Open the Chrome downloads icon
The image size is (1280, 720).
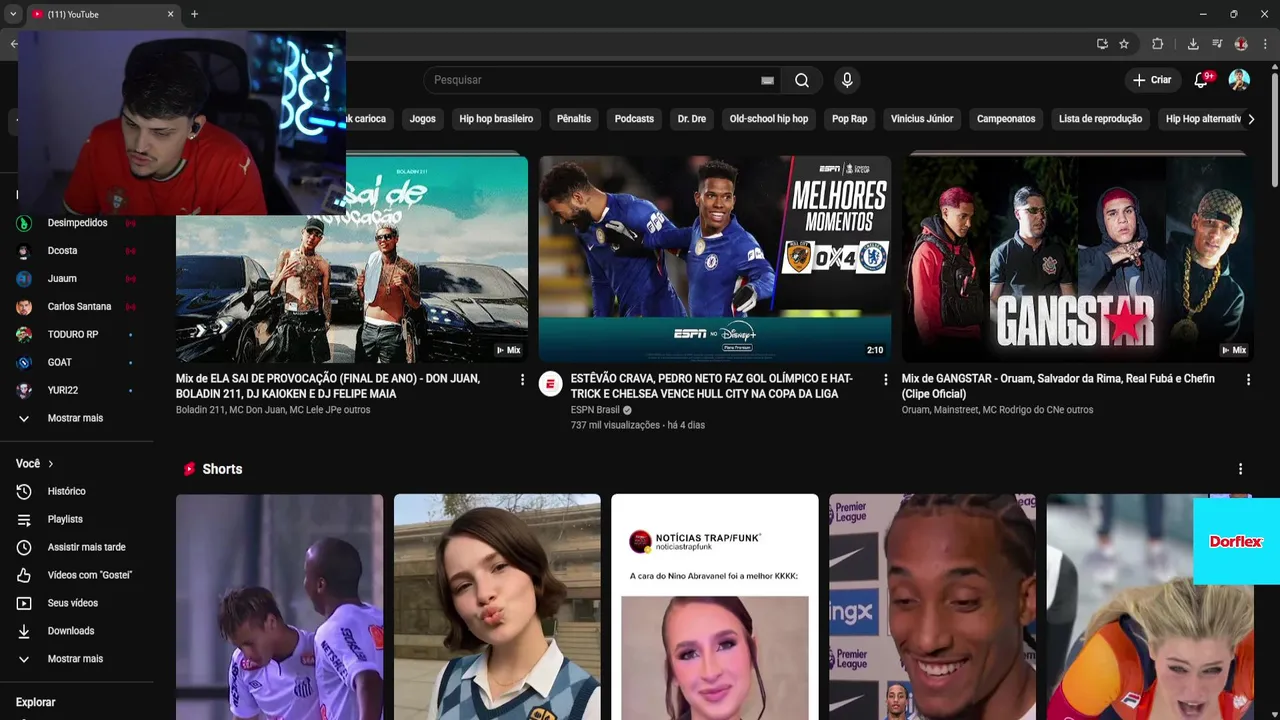(x=1193, y=44)
